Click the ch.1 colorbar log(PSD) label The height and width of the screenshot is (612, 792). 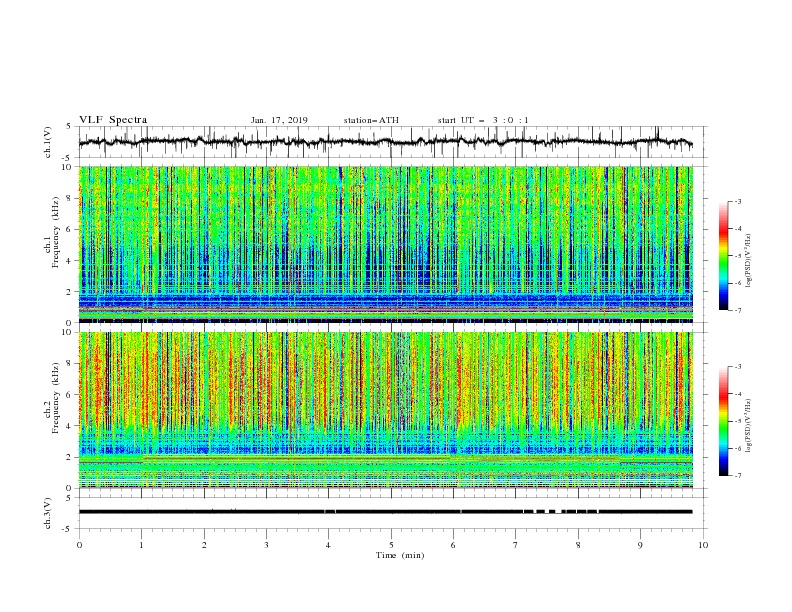click(x=748, y=261)
